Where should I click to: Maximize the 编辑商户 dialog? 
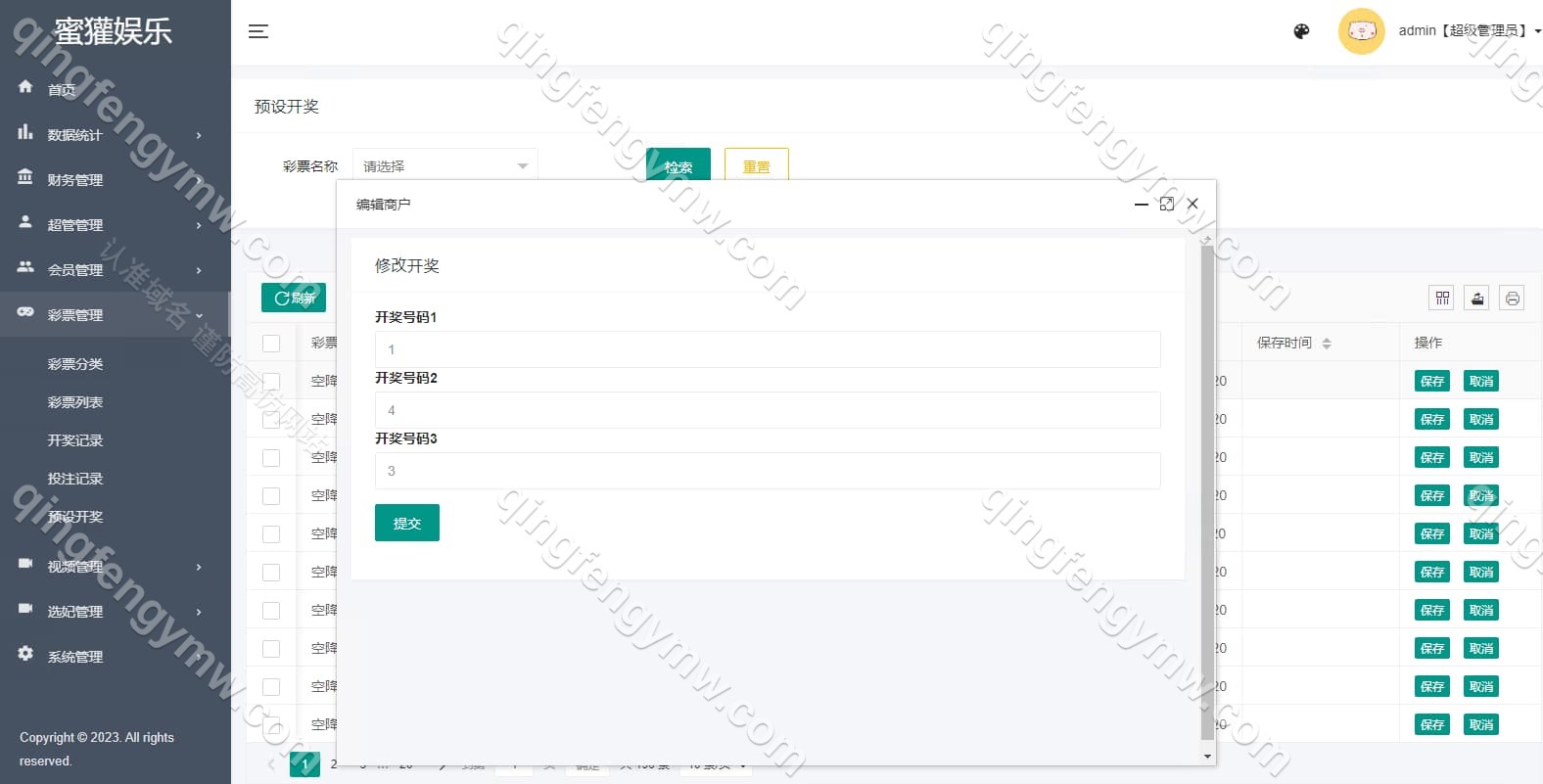[1166, 204]
